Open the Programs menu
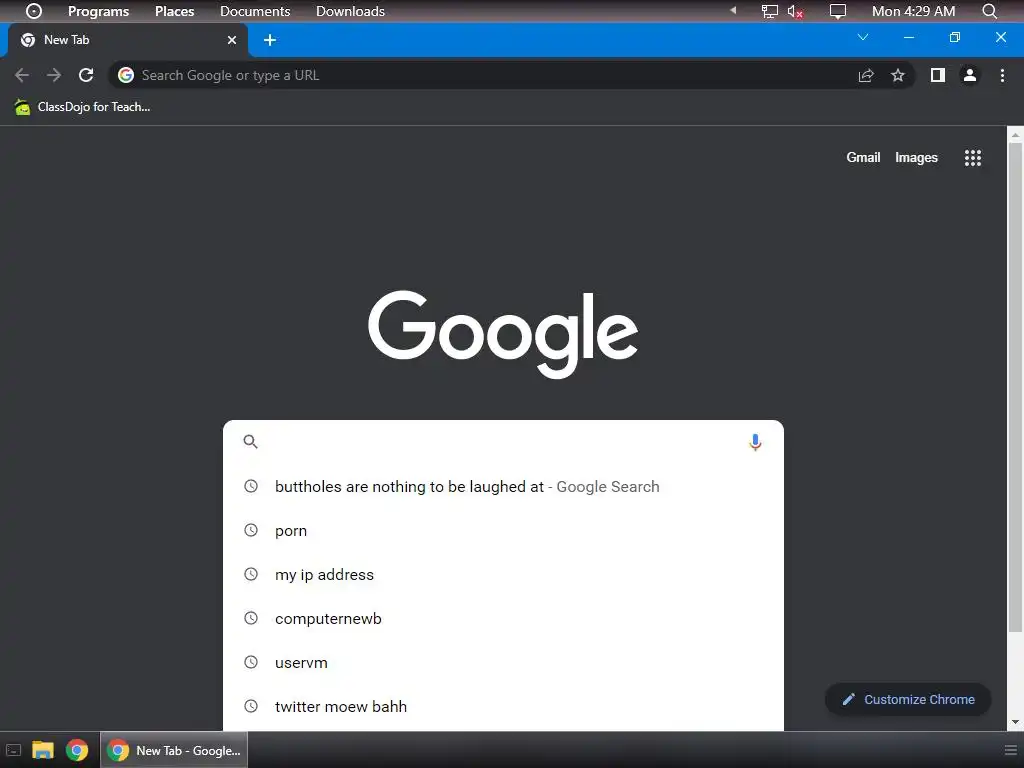Viewport: 1024px width, 768px height. coord(99,11)
